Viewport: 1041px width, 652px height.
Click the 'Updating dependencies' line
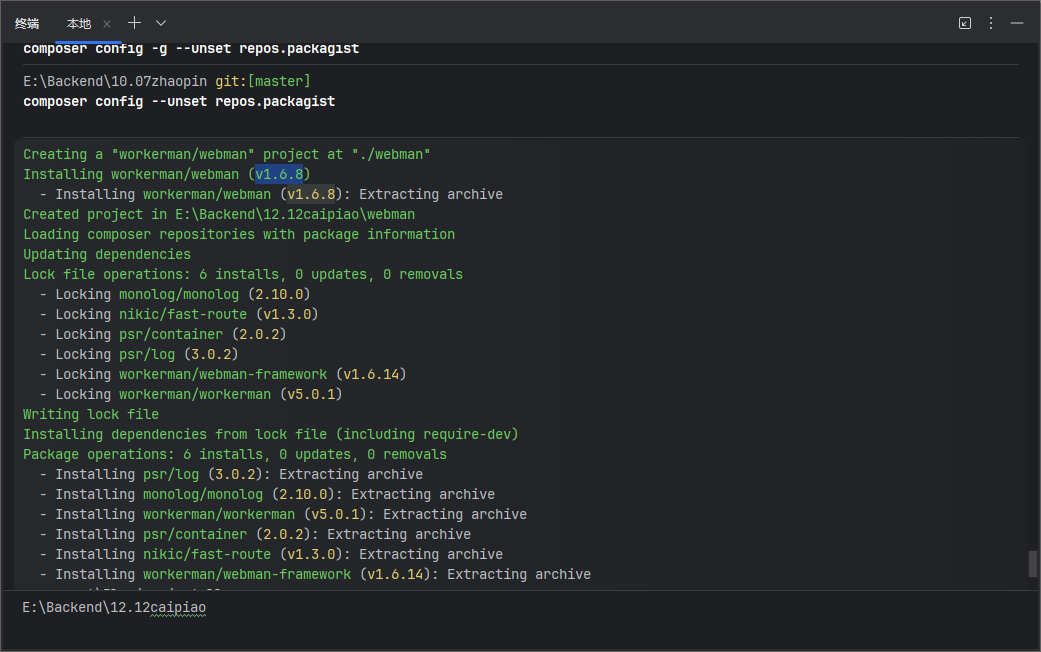pyautogui.click(x=107, y=254)
